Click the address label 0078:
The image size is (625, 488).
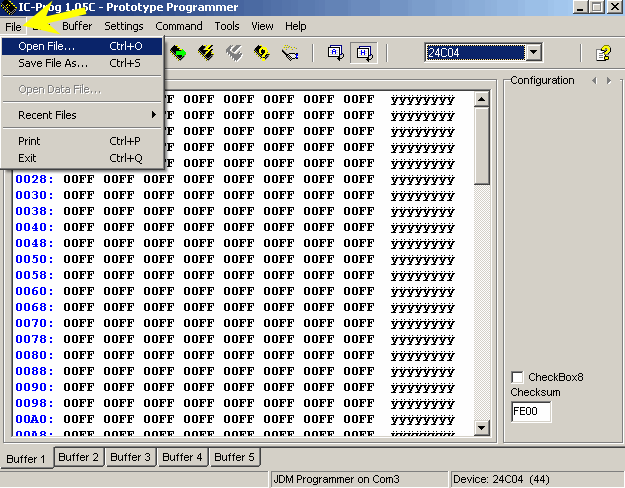pyautogui.click(x=34, y=339)
